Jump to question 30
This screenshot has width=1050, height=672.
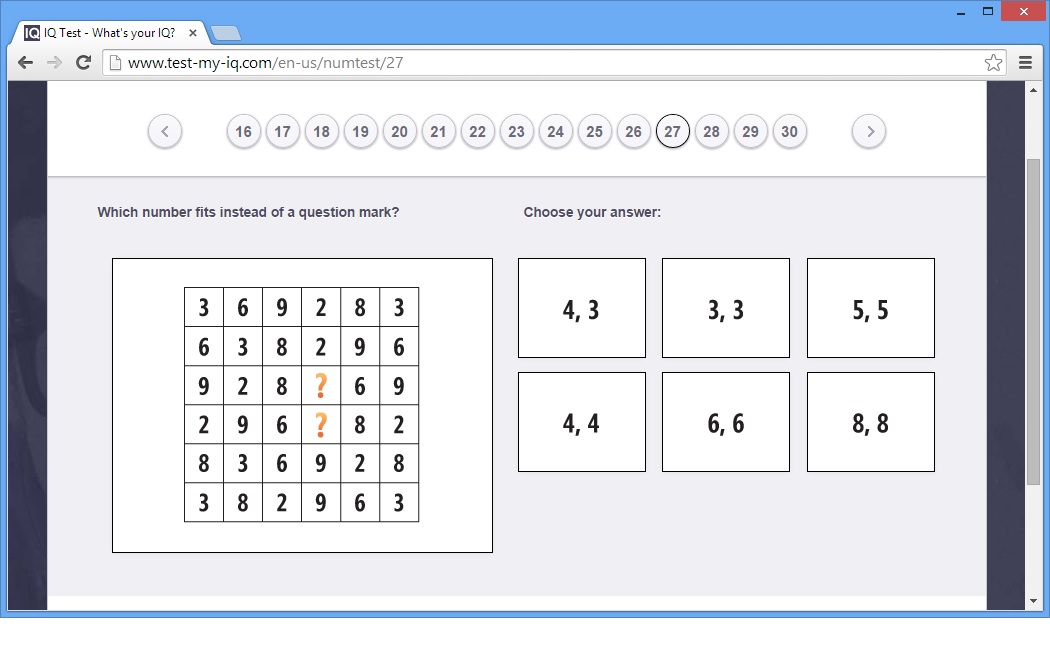790,131
